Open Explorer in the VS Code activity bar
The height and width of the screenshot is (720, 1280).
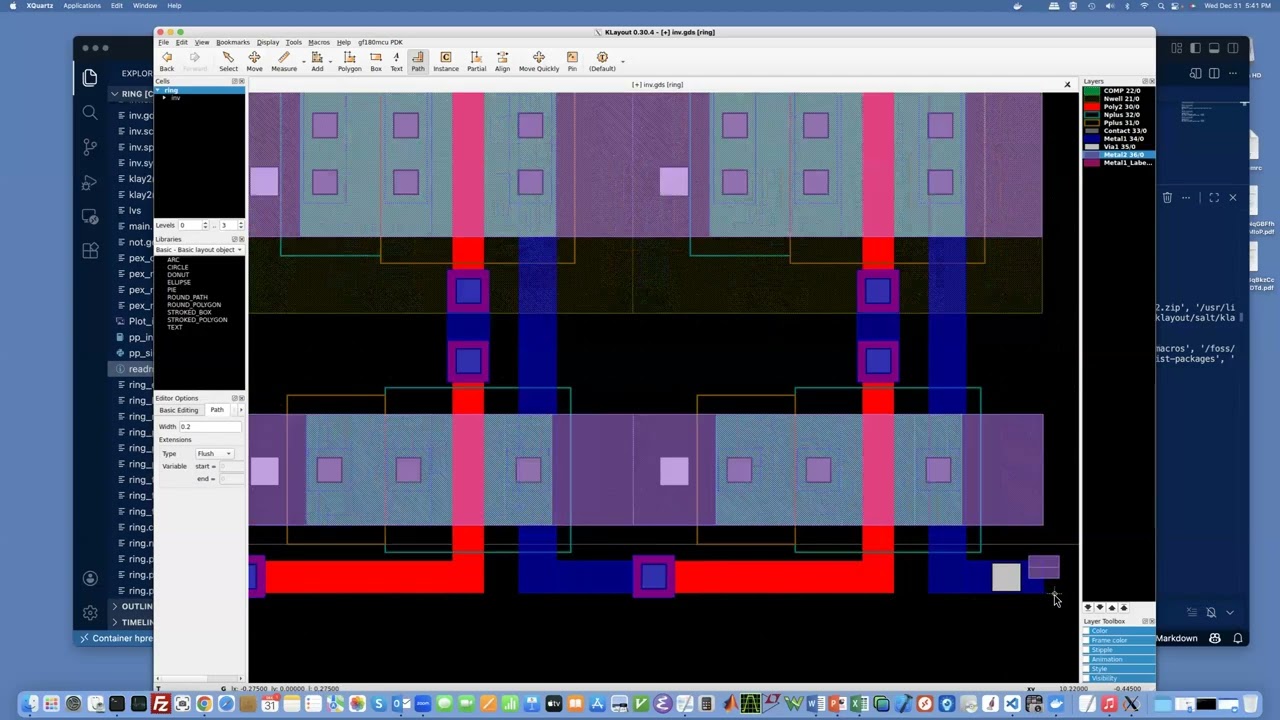tap(90, 78)
